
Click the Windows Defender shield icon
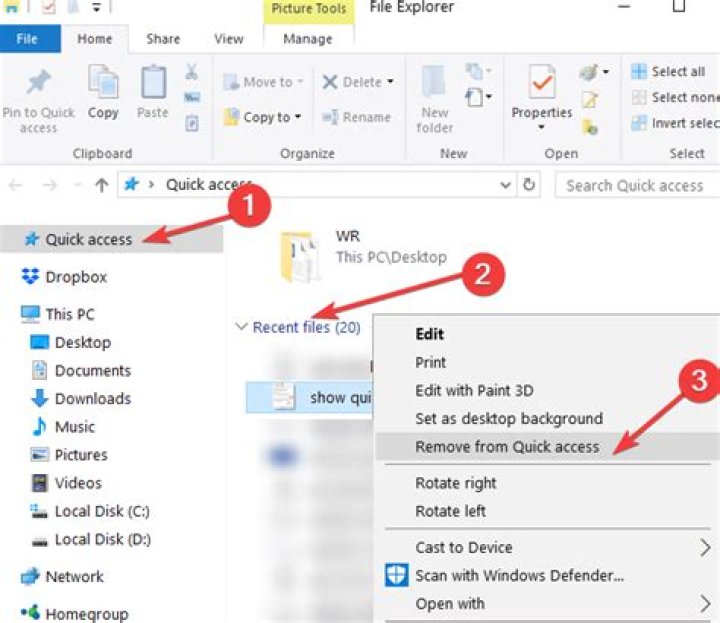(396, 575)
